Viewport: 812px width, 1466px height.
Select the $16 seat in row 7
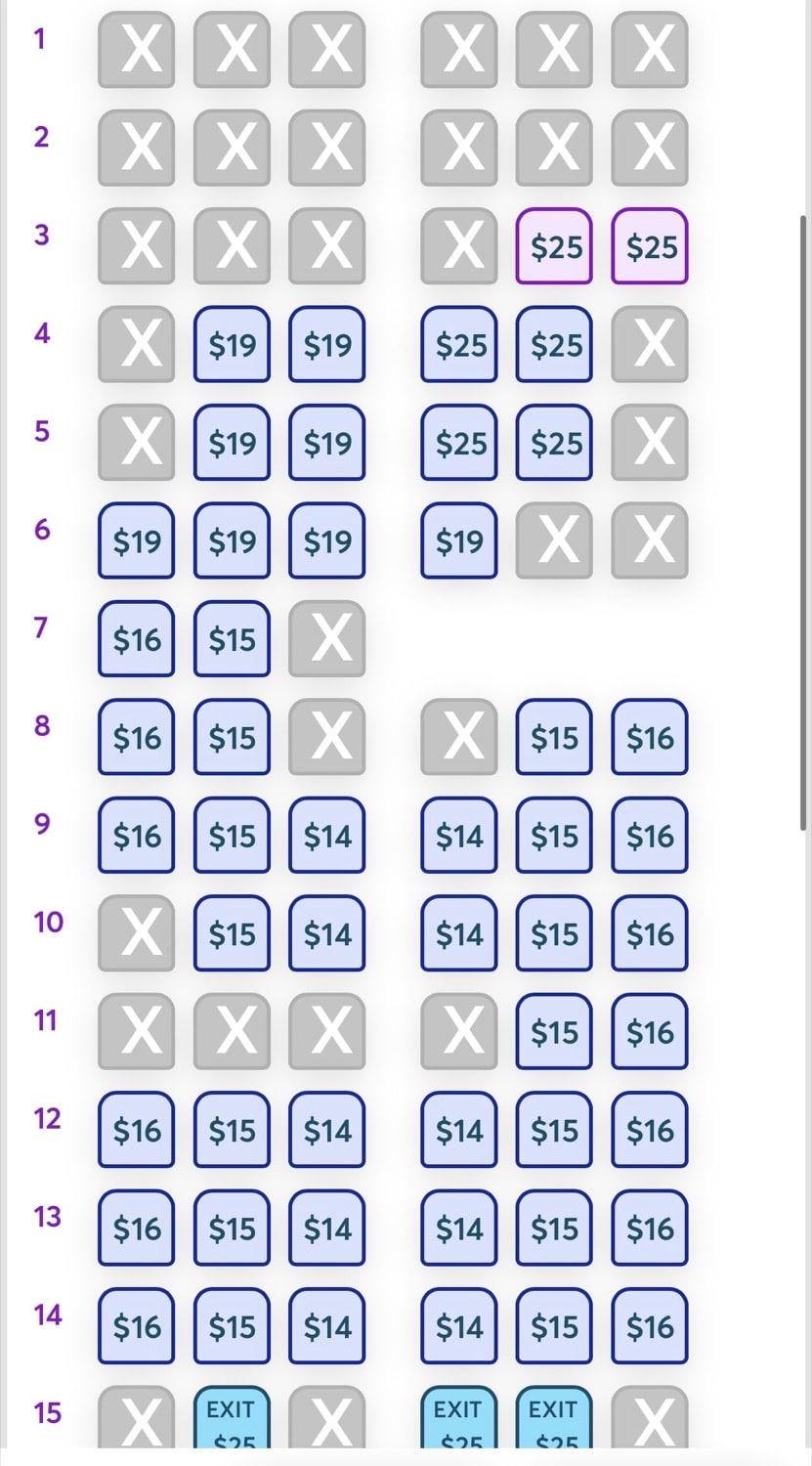pos(136,639)
